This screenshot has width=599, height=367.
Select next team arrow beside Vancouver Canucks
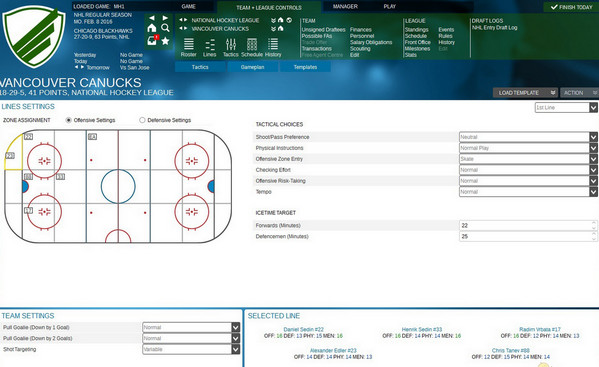(x=186, y=29)
